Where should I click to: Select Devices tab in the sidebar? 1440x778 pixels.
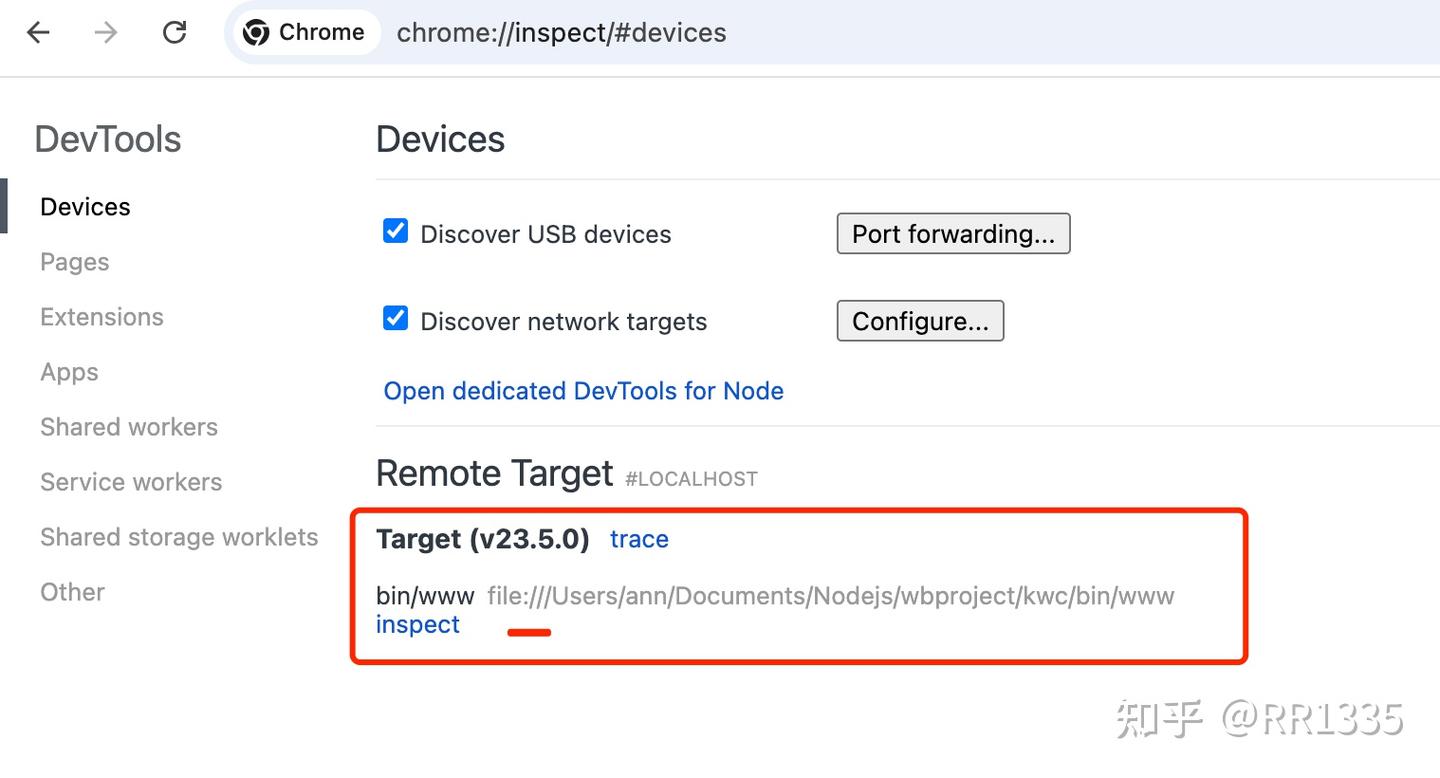[85, 206]
